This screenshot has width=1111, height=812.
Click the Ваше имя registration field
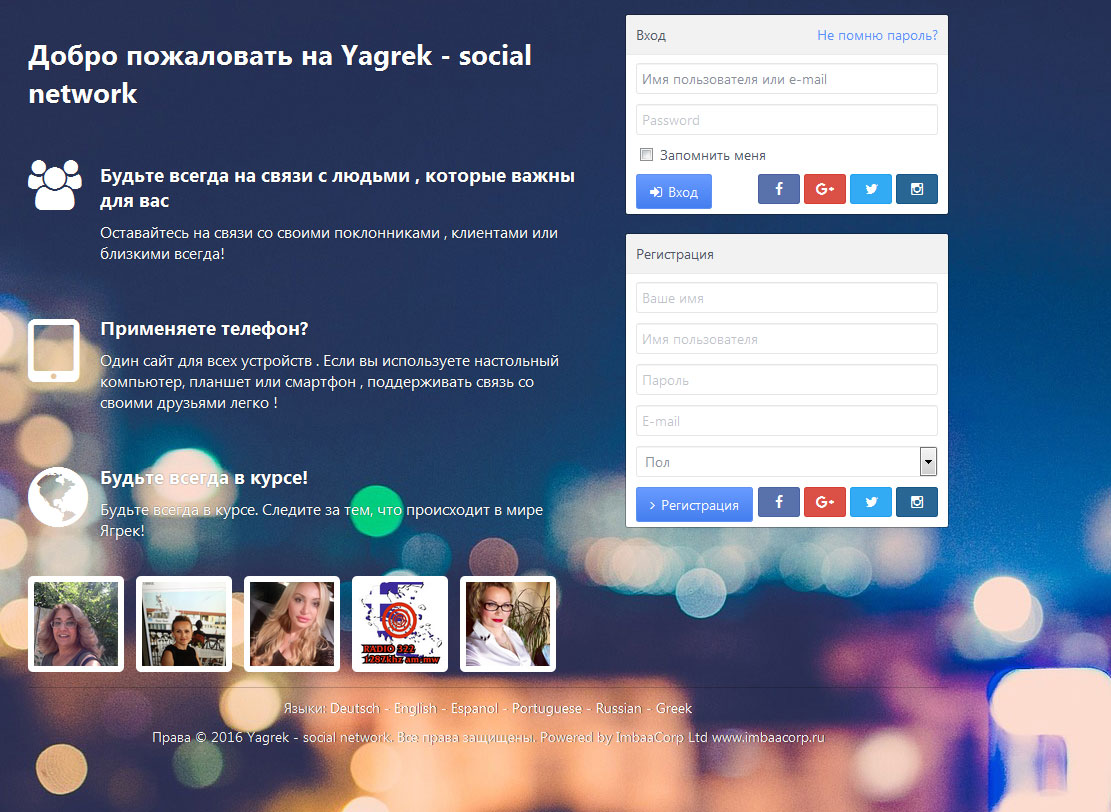tap(786, 298)
